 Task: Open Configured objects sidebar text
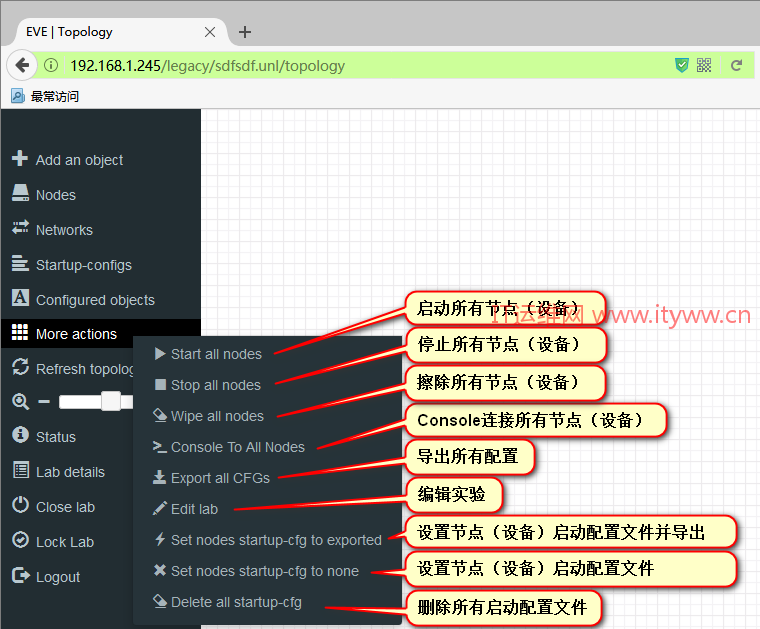[95, 300]
